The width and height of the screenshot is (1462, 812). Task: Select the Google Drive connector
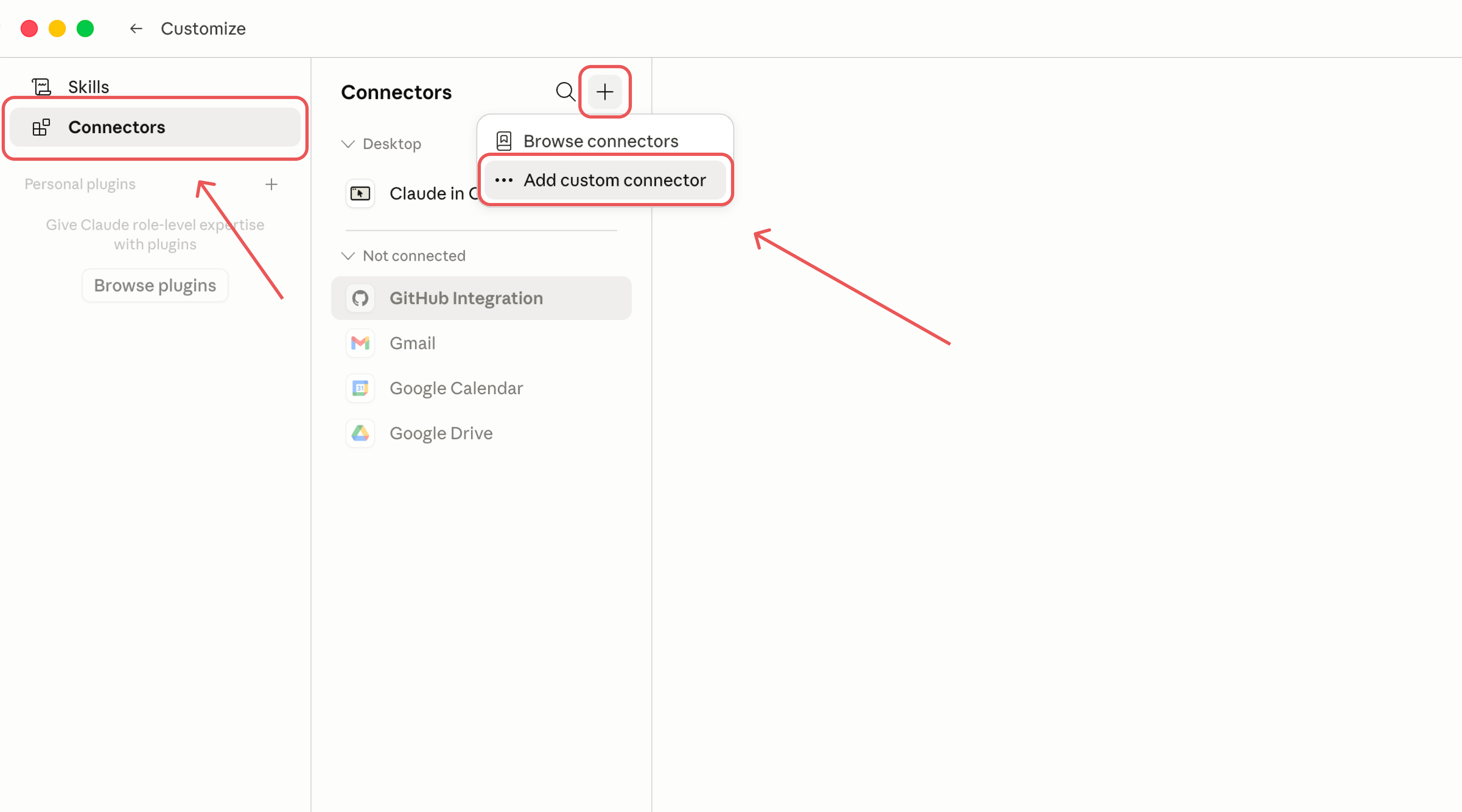(x=481, y=433)
